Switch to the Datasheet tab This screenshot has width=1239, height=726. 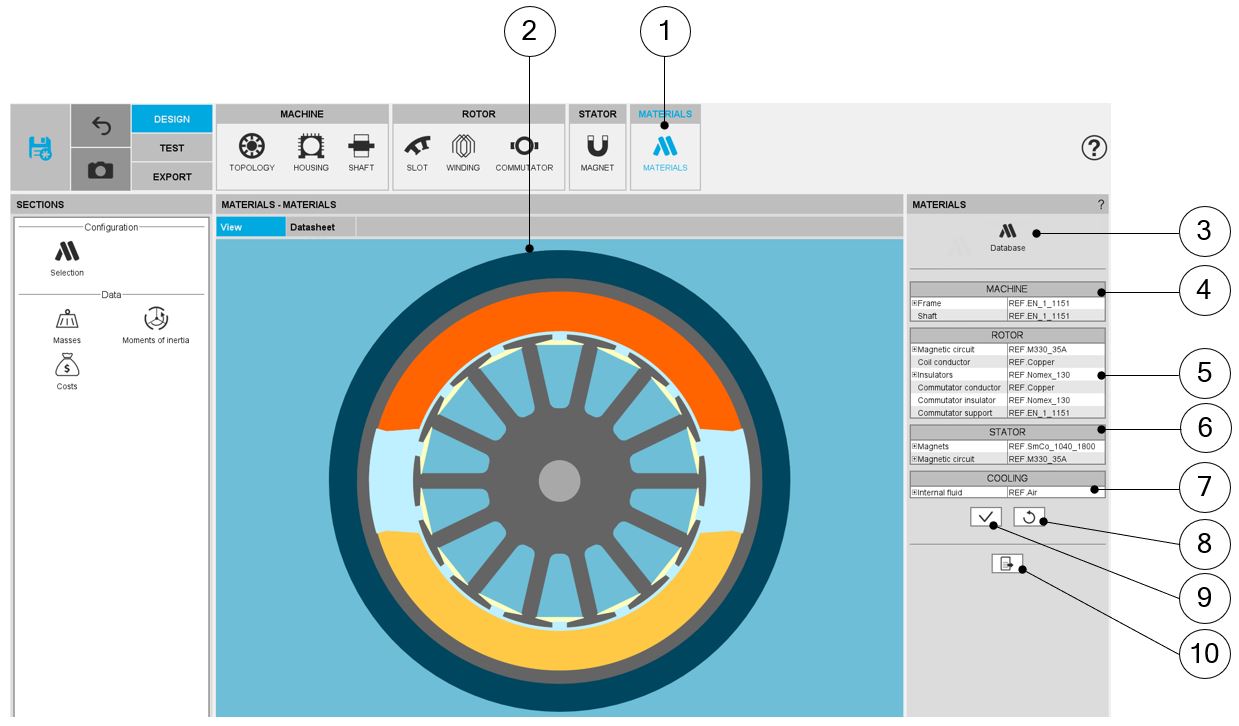[x=312, y=227]
